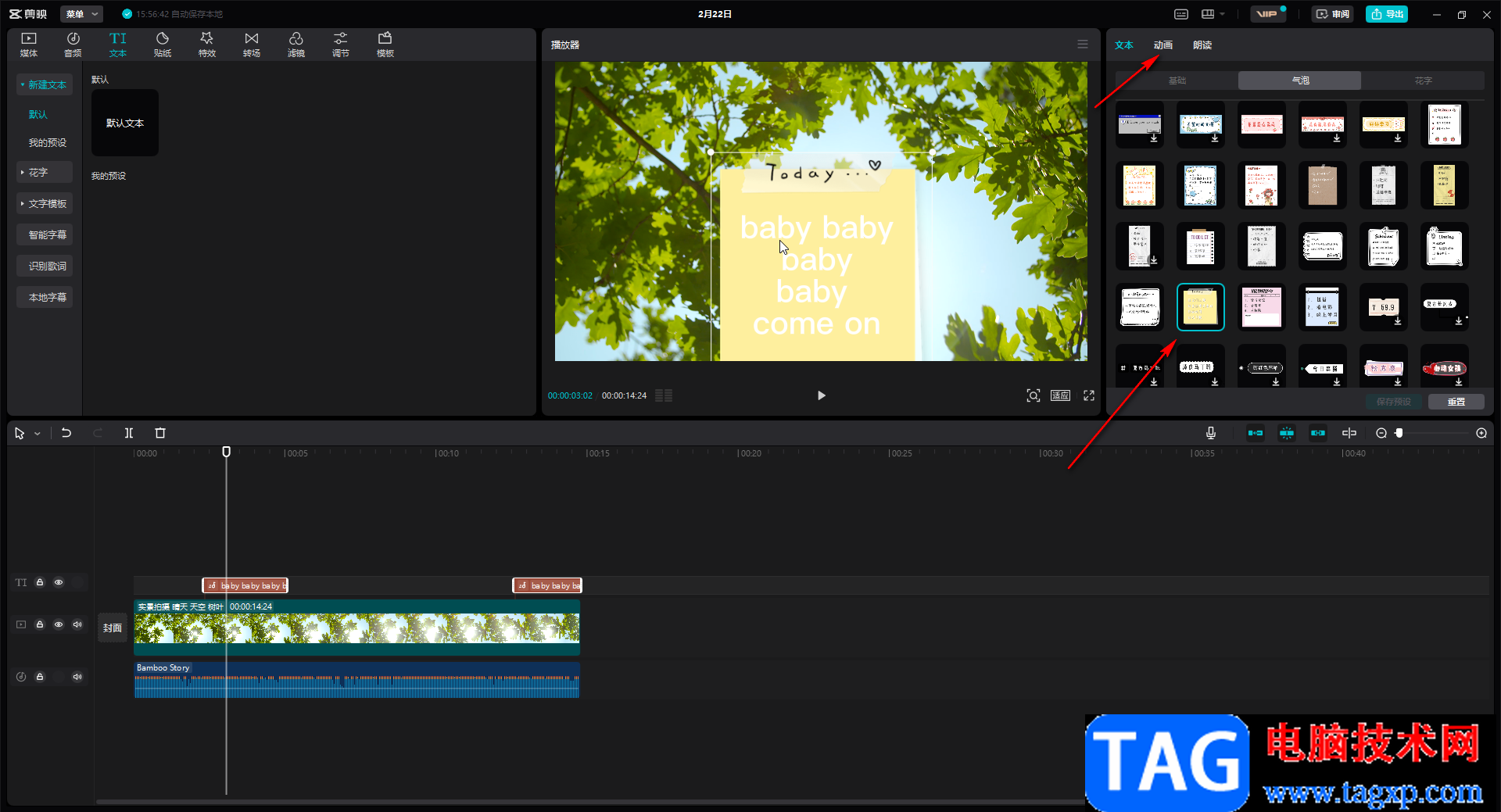Screen dimensions: 1501x812
Task: Hide the video track with eye icon
Action: pyautogui.click(x=59, y=624)
